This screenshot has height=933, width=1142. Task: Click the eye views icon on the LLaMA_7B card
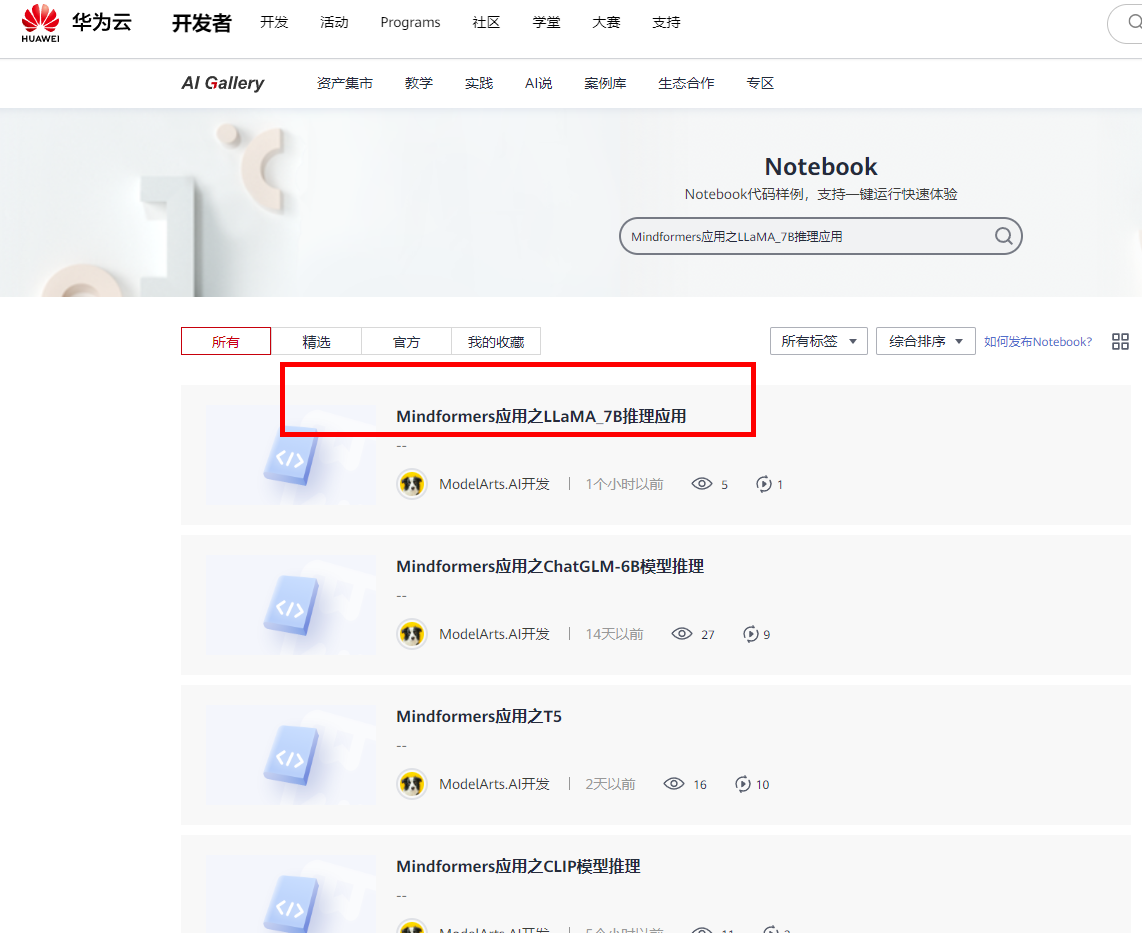[x=701, y=484]
